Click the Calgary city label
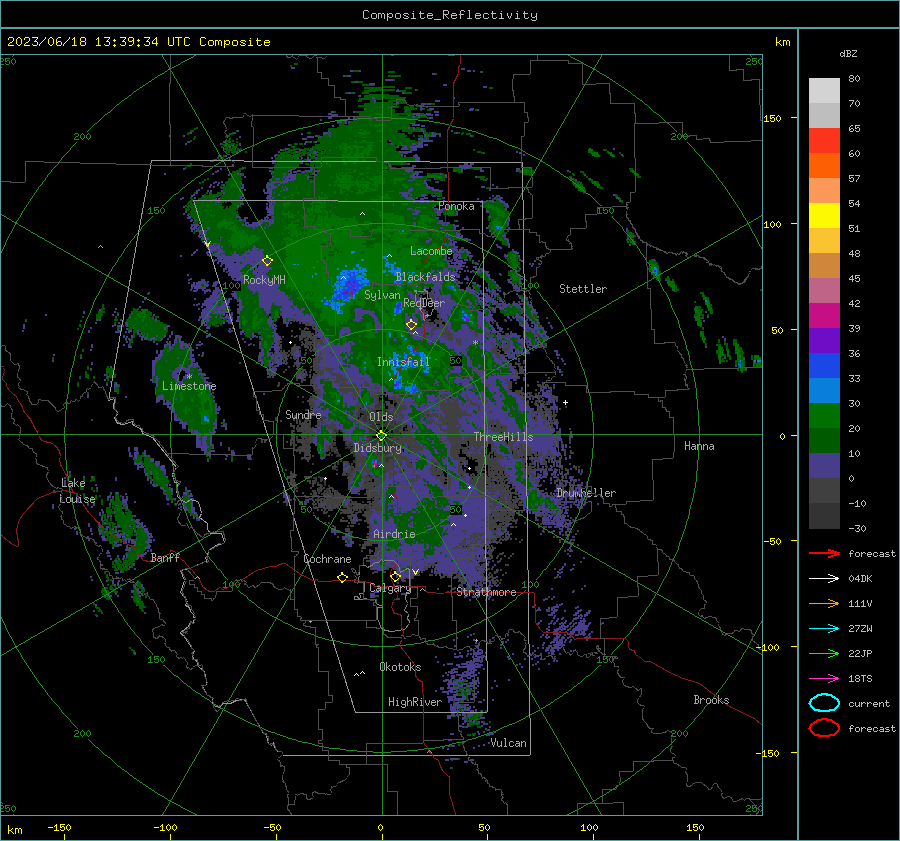The height and width of the screenshot is (841, 900). (x=390, y=588)
